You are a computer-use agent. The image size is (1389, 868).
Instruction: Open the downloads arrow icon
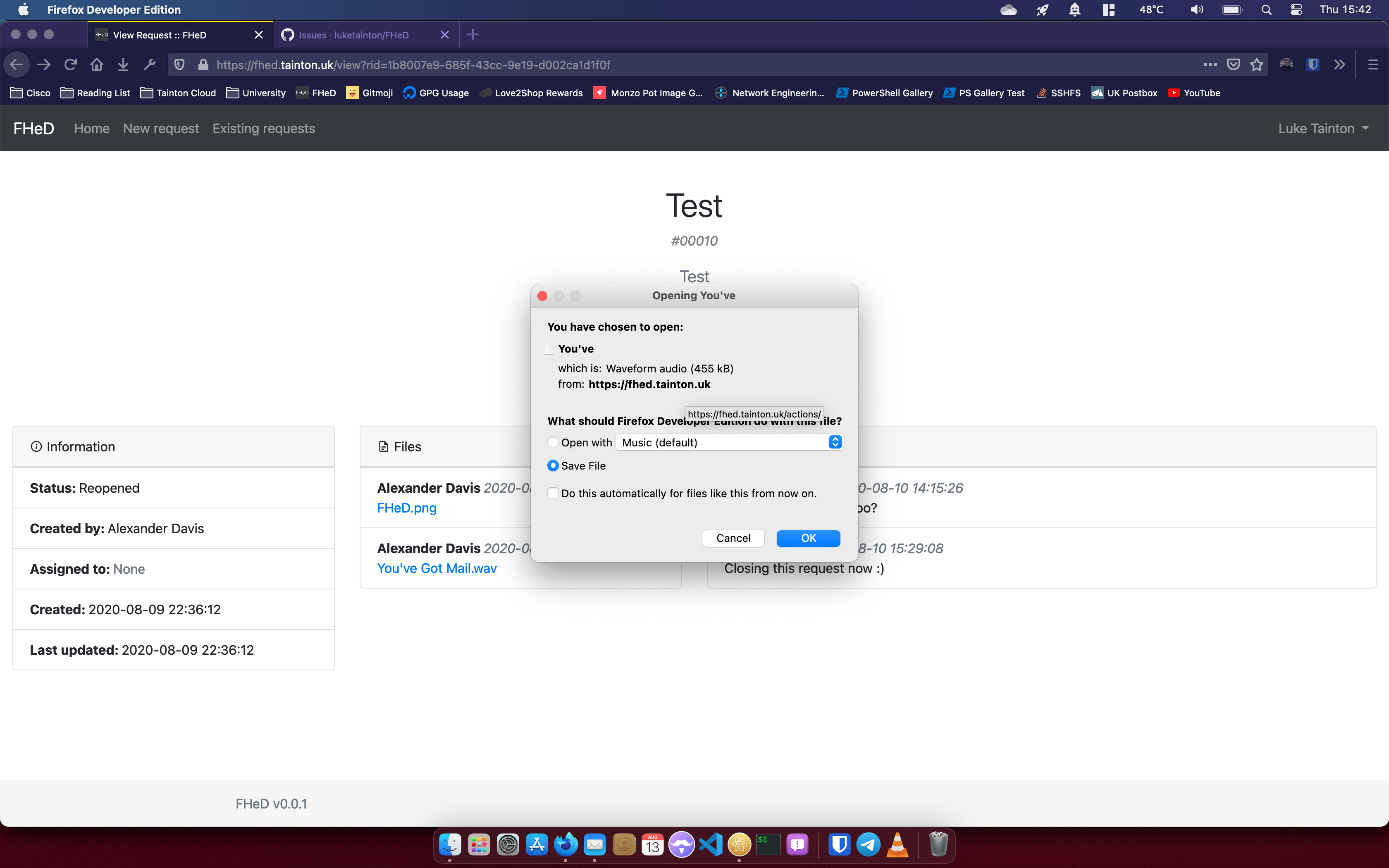point(123,65)
